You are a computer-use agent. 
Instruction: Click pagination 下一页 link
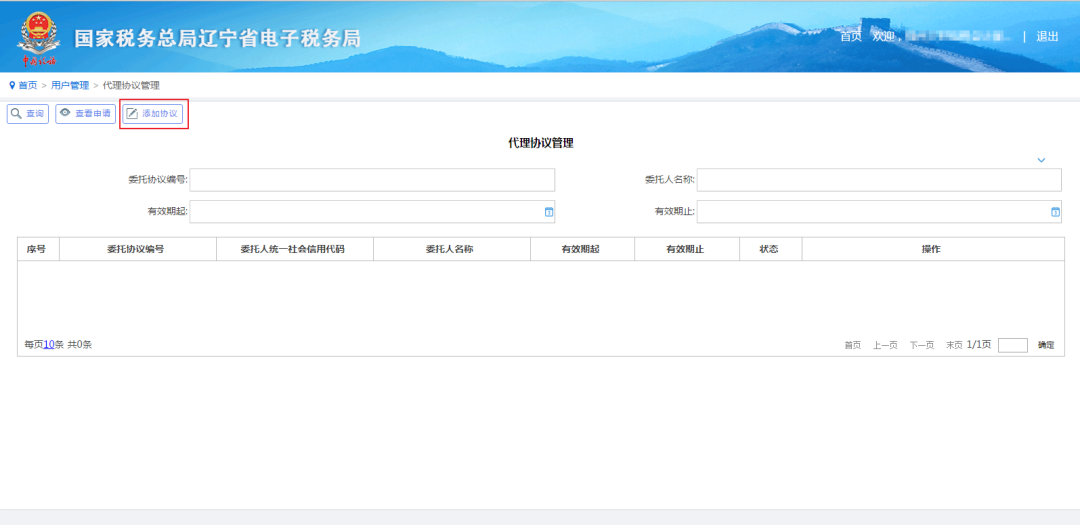coord(922,345)
